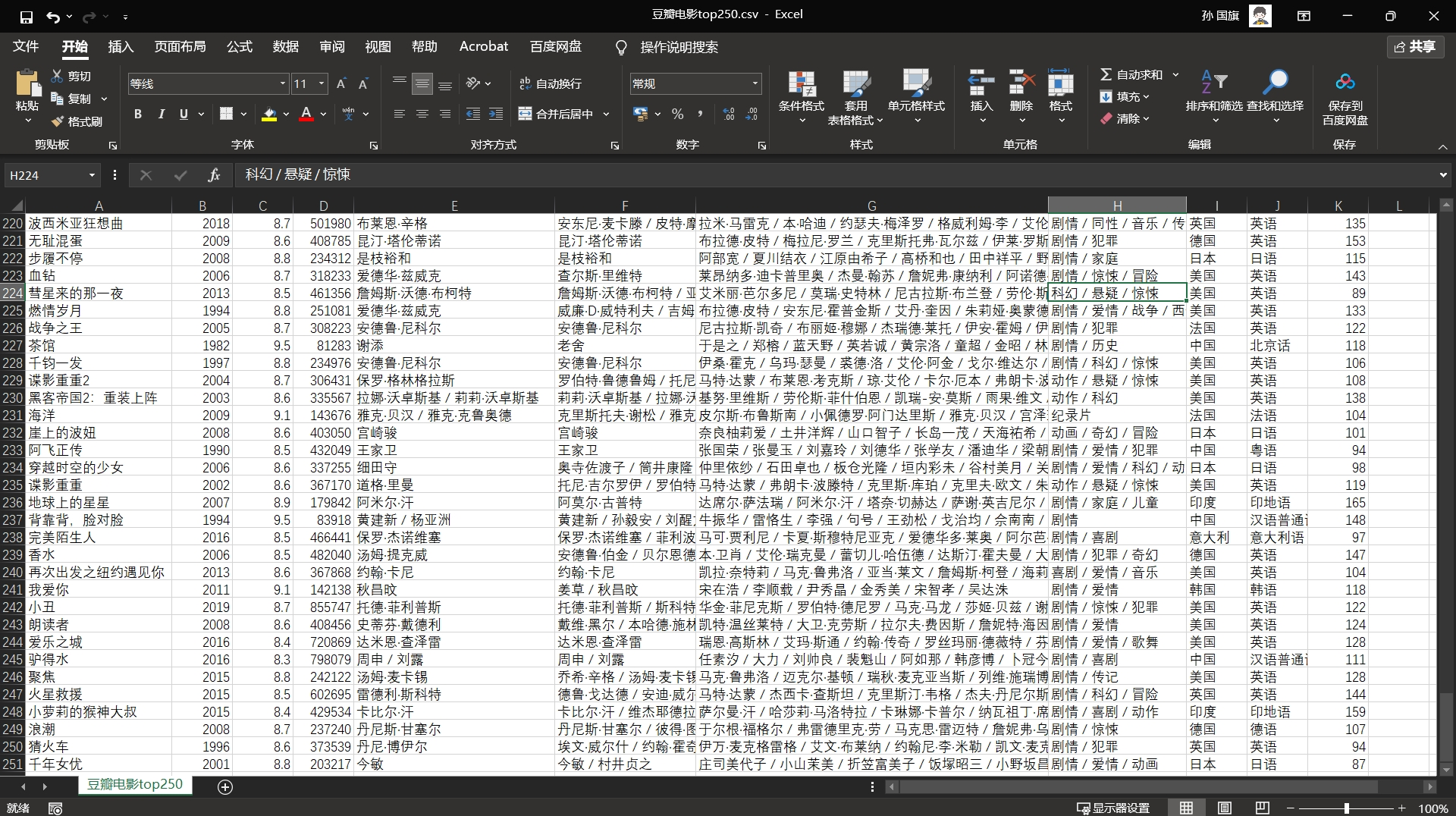The height and width of the screenshot is (816, 1456).
Task: Click Find and Select magnifier icon
Action: [1275, 82]
